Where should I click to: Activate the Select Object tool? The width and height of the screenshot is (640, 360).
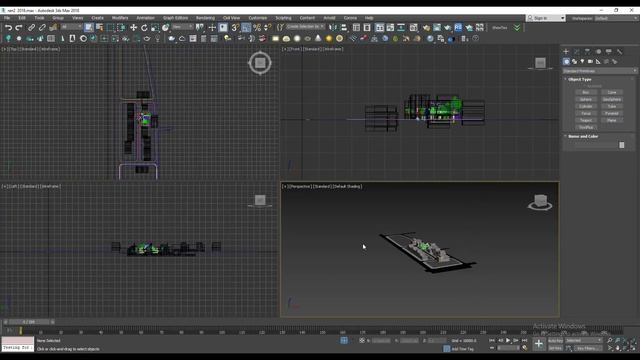click(89, 28)
